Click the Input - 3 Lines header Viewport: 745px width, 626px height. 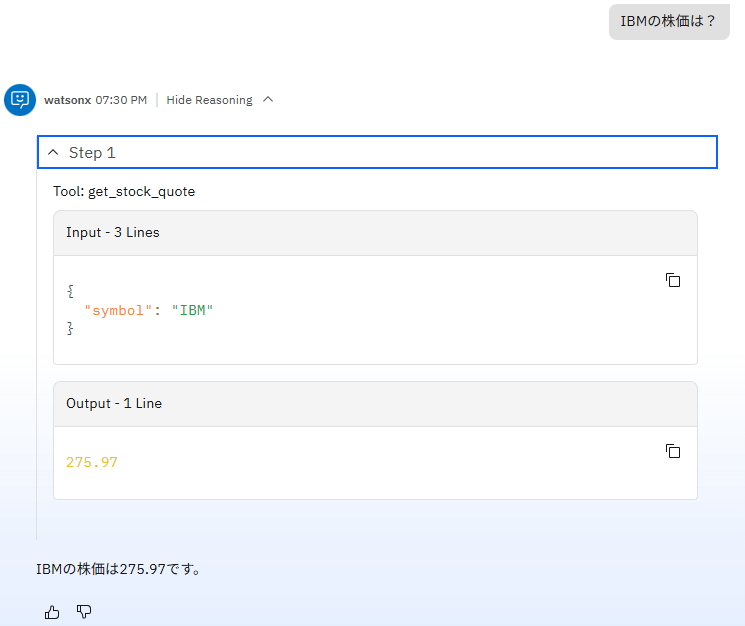113,232
